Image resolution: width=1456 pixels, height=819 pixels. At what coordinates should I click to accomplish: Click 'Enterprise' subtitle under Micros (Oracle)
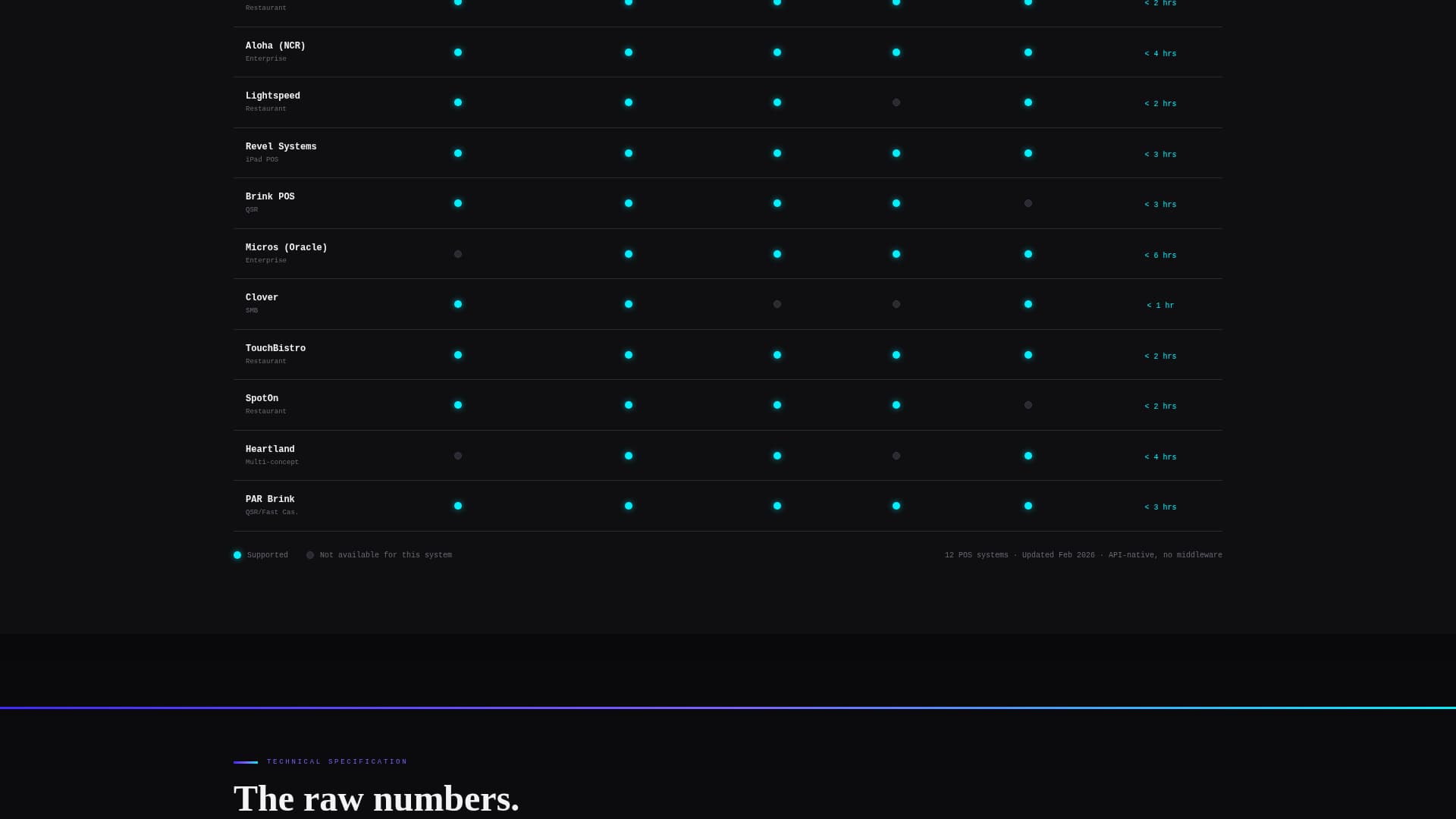pos(266,261)
